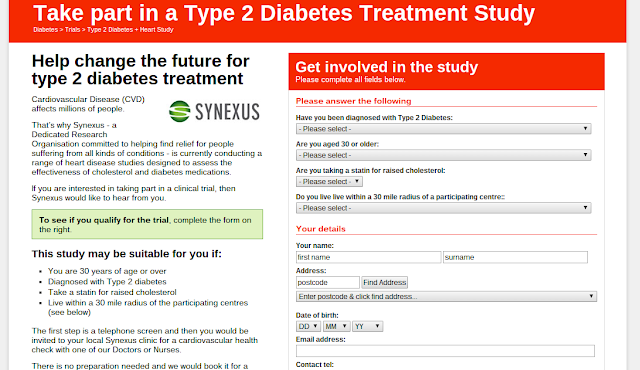The width and height of the screenshot is (640, 370).
Task: Open the MM birth month dropdown
Action: tap(336, 326)
